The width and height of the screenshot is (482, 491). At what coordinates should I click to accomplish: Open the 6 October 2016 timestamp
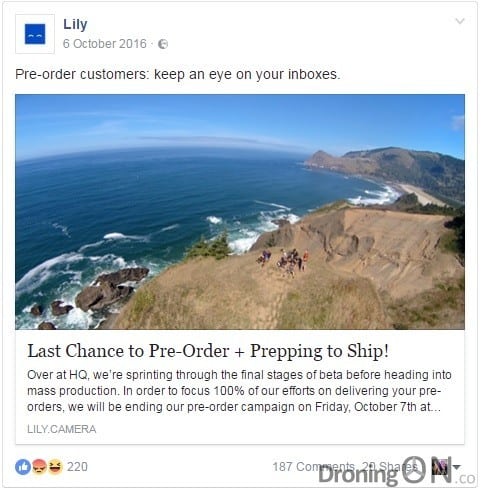pyautogui.click(x=105, y=44)
